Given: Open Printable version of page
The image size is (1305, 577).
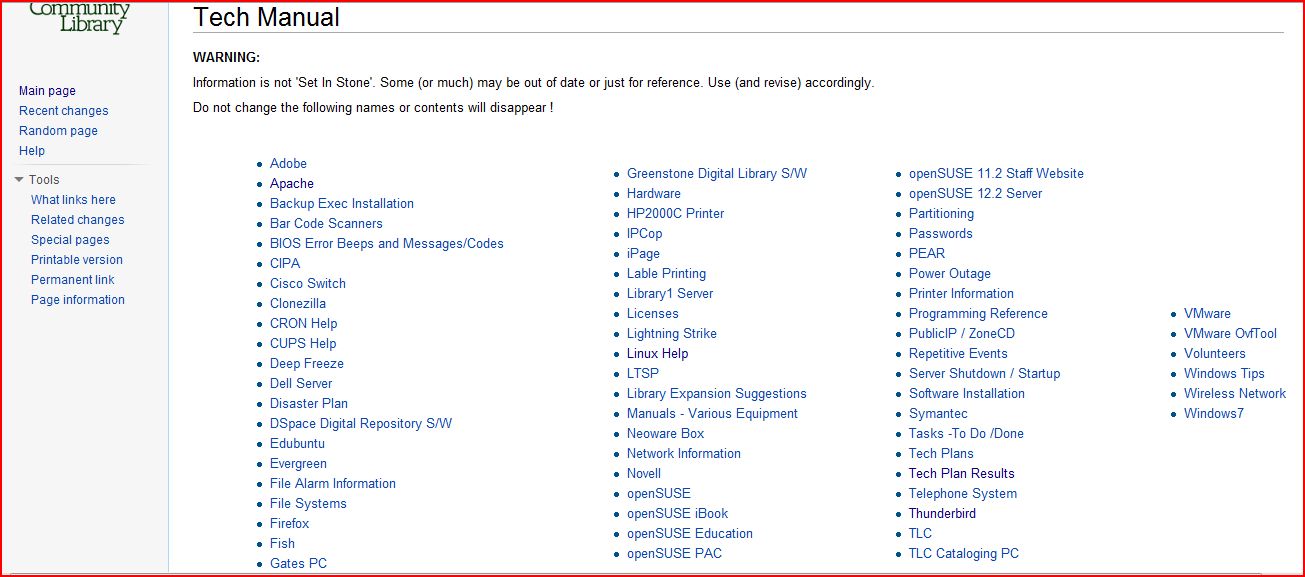Looking at the screenshot, I should click(76, 260).
